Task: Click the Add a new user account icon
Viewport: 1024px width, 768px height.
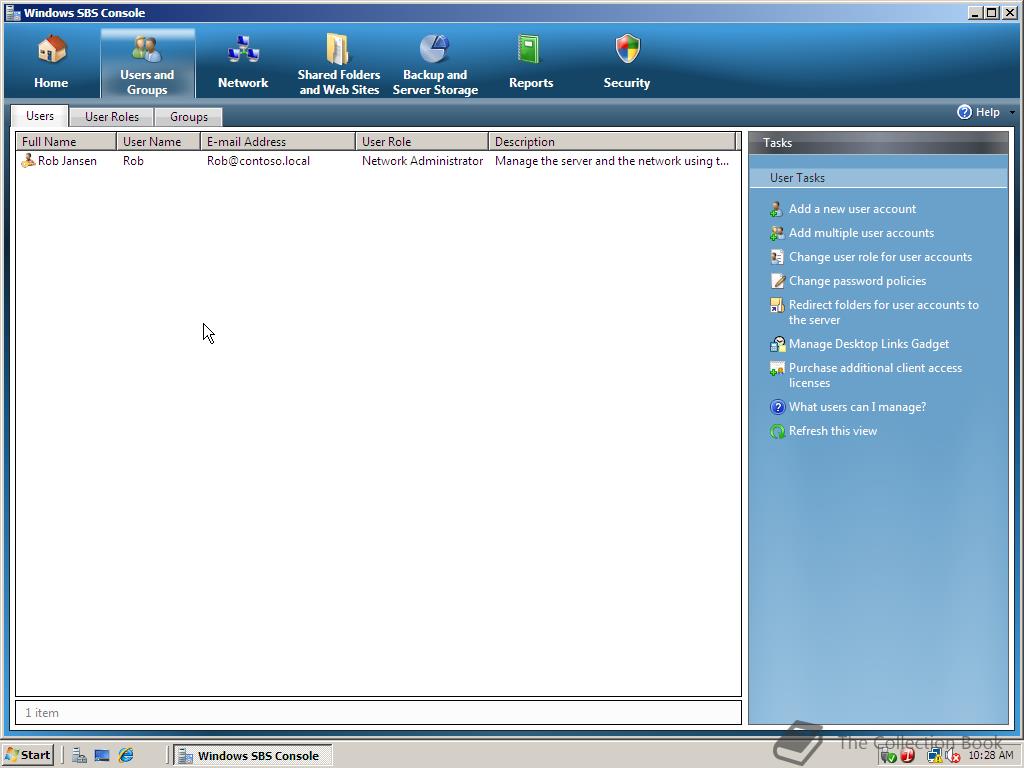Action: click(776, 209)
